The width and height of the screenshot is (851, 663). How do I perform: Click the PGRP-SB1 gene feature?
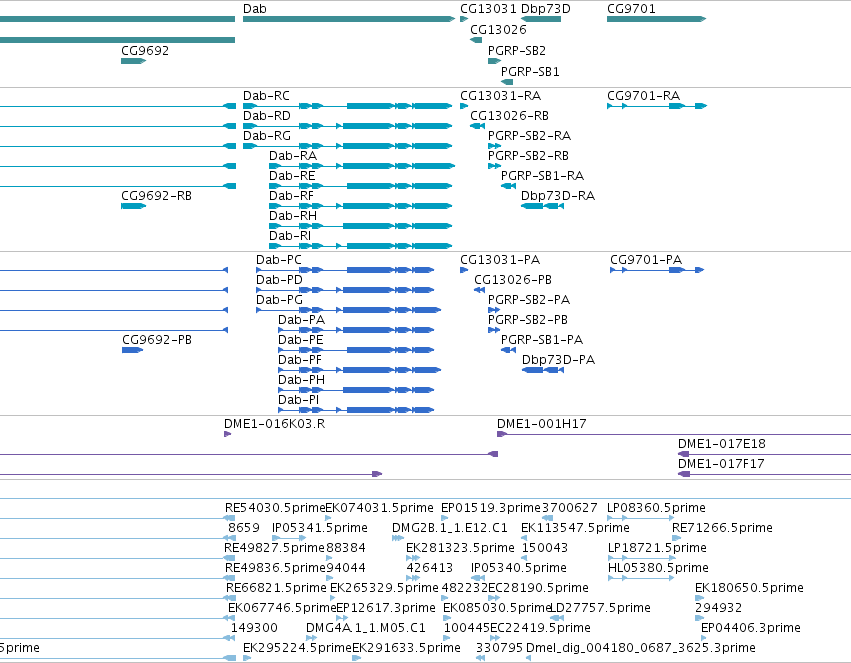point(507,82)
